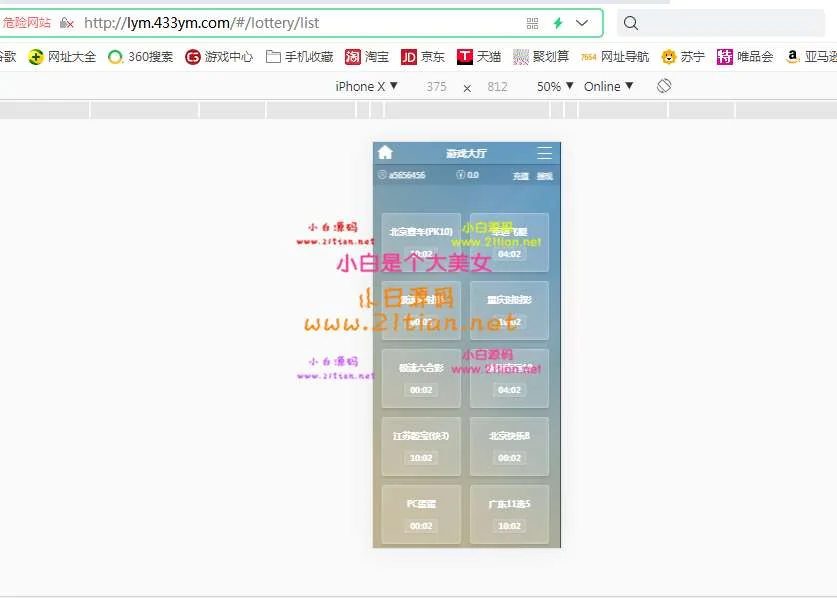Open the 京东 bookmark
The width and height of the screenshot is (837, 598).
(423, 57)
